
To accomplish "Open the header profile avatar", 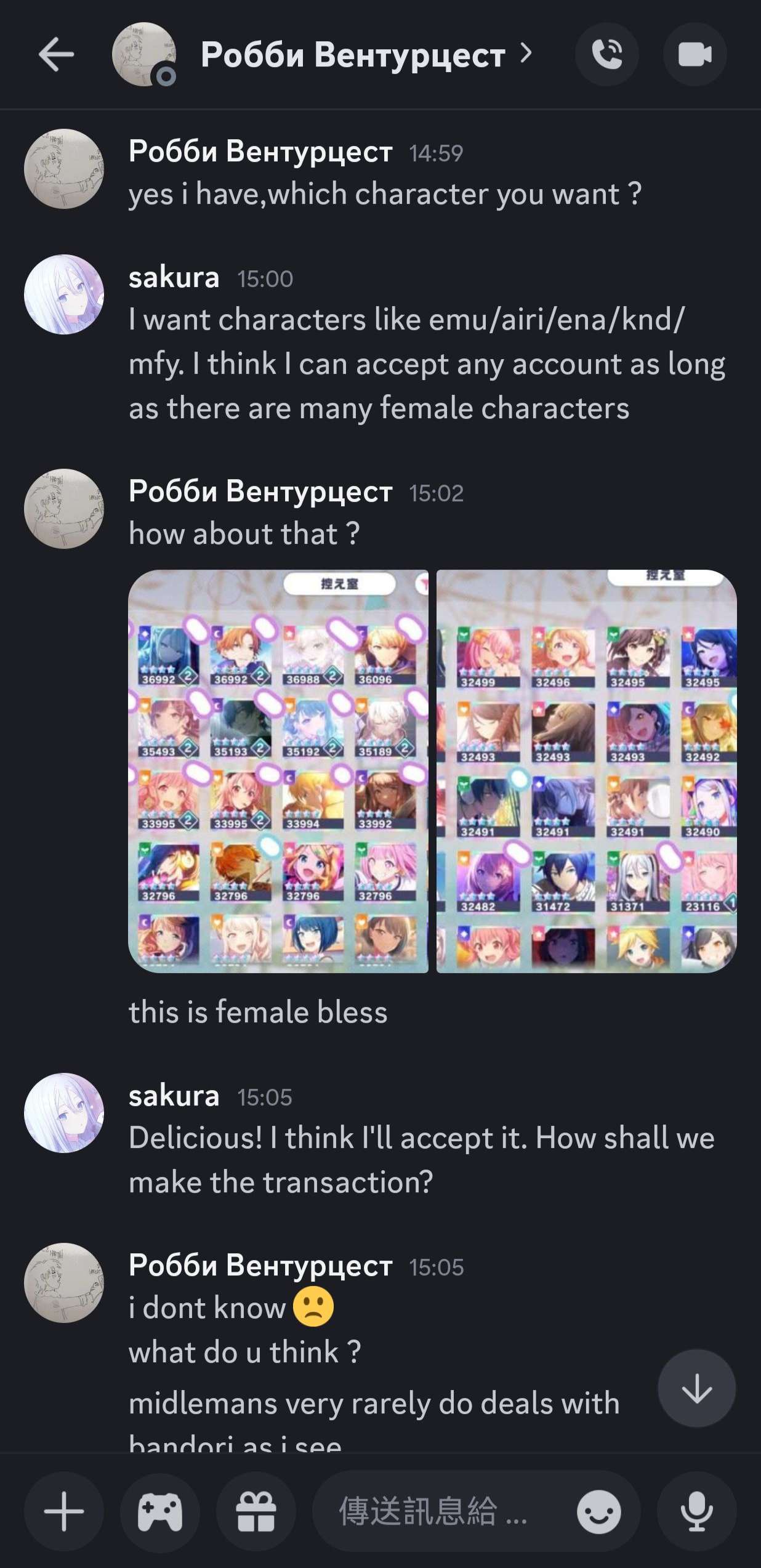I will [x=144, y=54].
